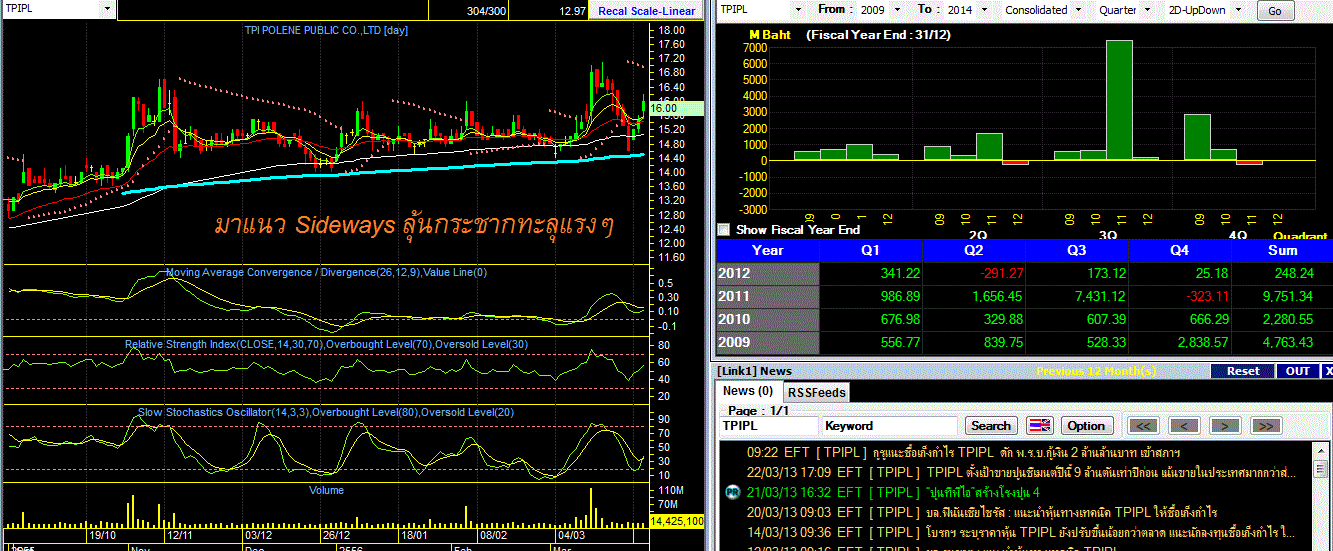The width and height of the screenshot is (1333, 551).
Task: Switch news language with the flag icon
Action: [x=1040, y=426]
